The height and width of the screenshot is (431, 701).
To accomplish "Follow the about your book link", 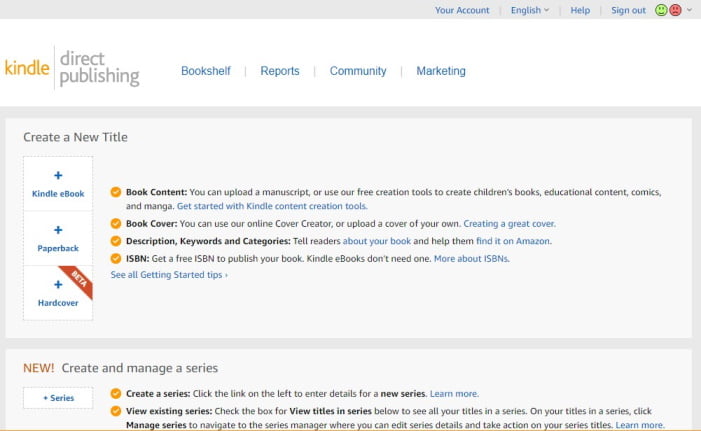I will click(x=376, y=241).
